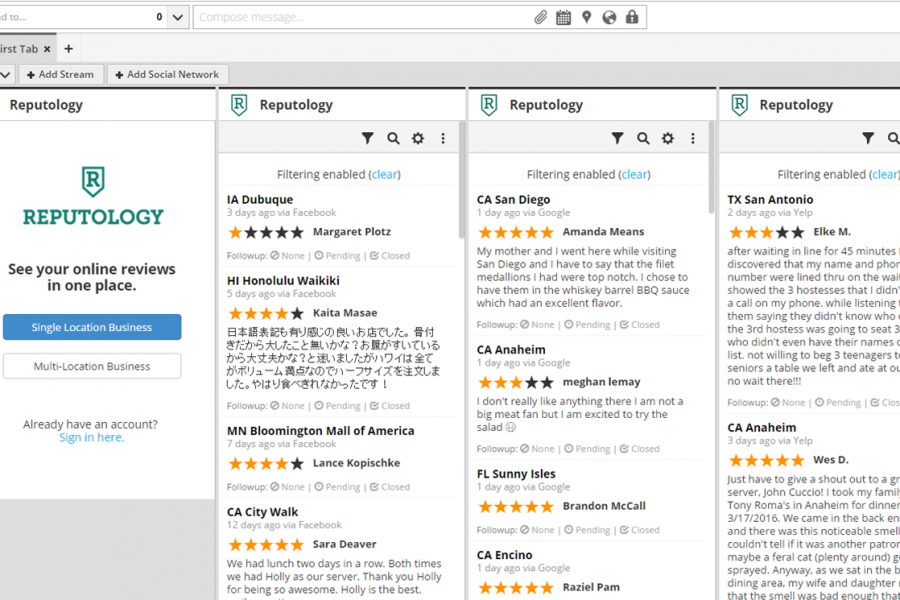Image resolution: width=900 pixels, height=600 pixels.
Task: Choose Multi-Location Business
Action: tap(92, 366)
